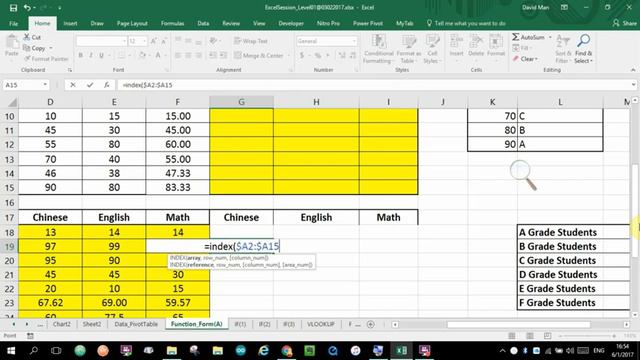The width and height of the screenshot is (640, 360).
Task: Click the Paste clipboard icon
Action: pos(12,42)
